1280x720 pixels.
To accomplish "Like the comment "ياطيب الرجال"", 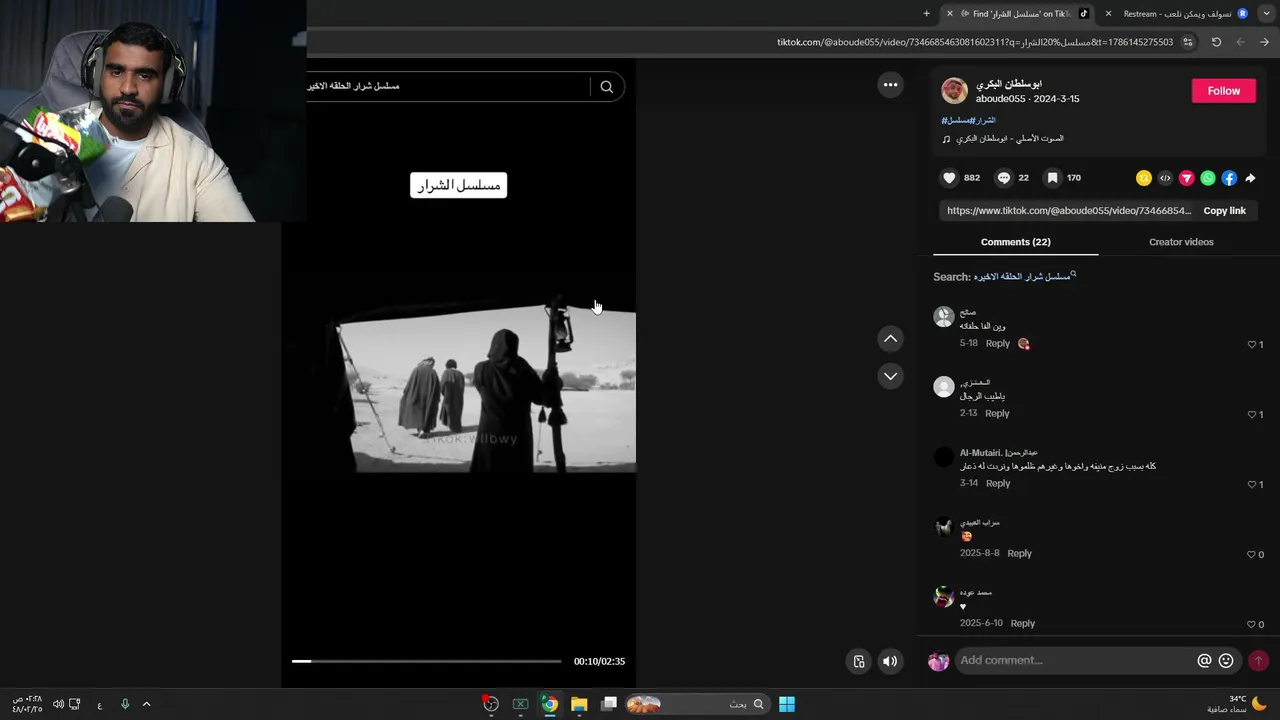I will [x=1251, y=414].
